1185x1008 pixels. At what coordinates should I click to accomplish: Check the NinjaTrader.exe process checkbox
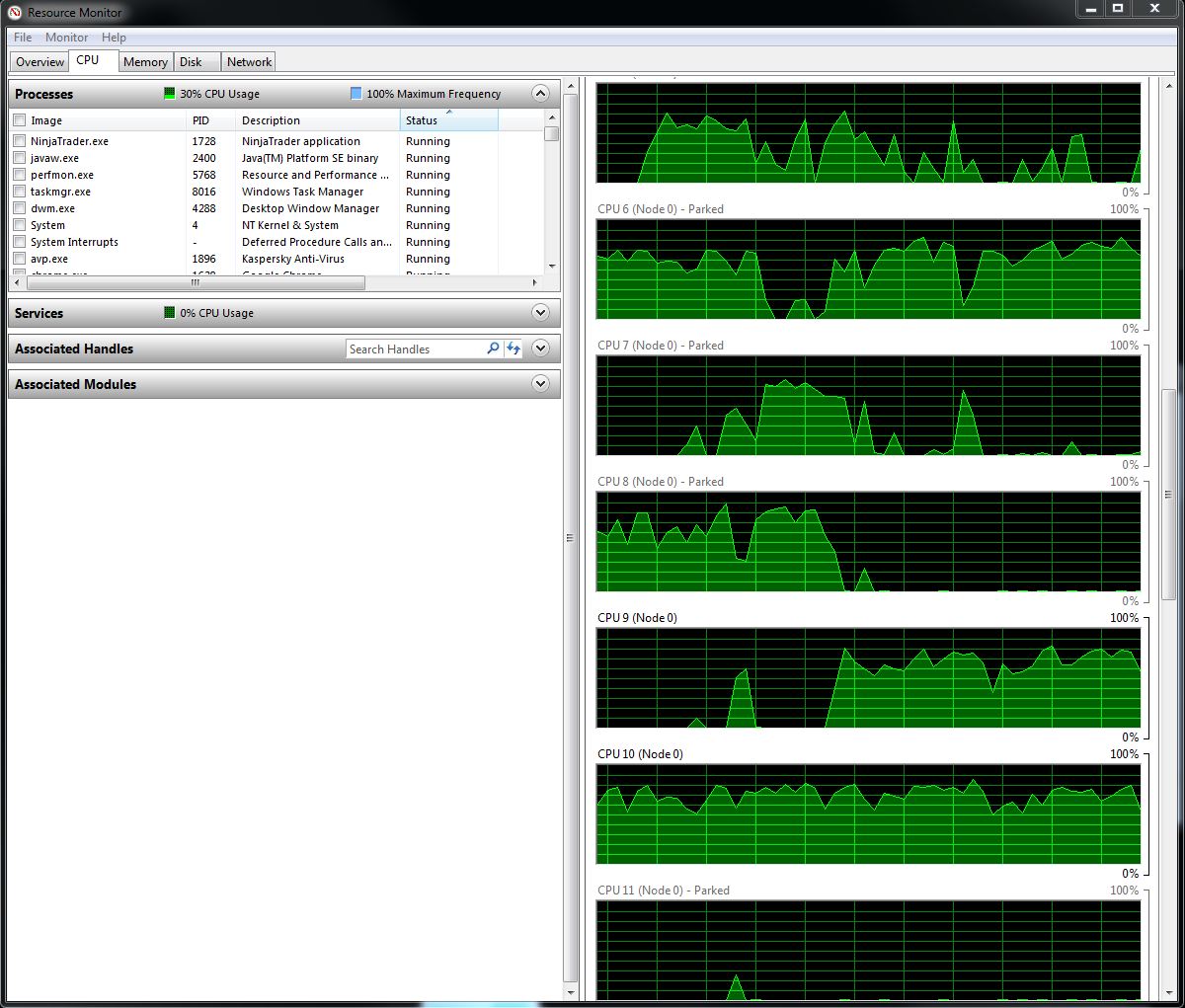[19, 141]
